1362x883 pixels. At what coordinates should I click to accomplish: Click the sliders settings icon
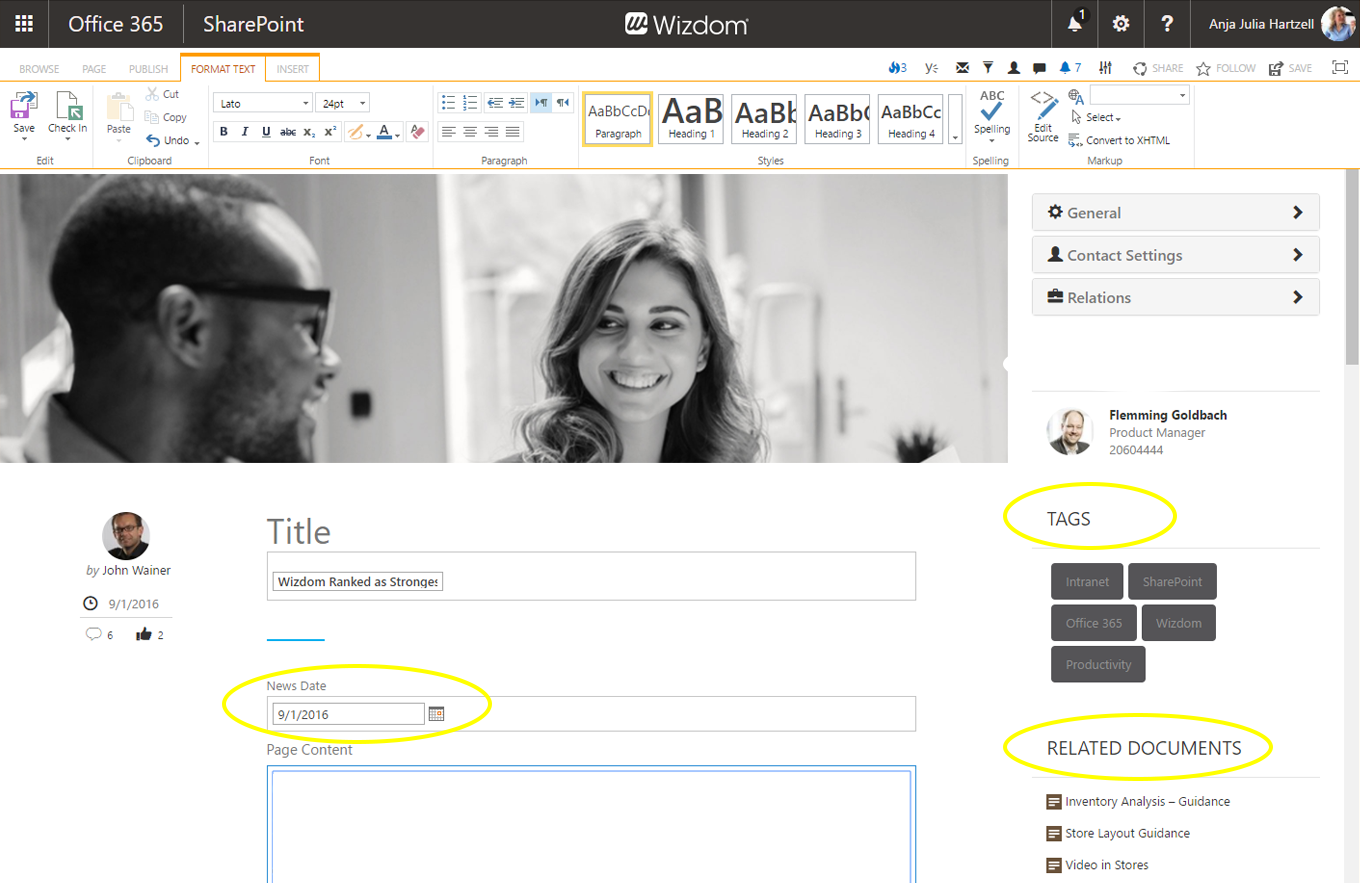(1105, 68)
